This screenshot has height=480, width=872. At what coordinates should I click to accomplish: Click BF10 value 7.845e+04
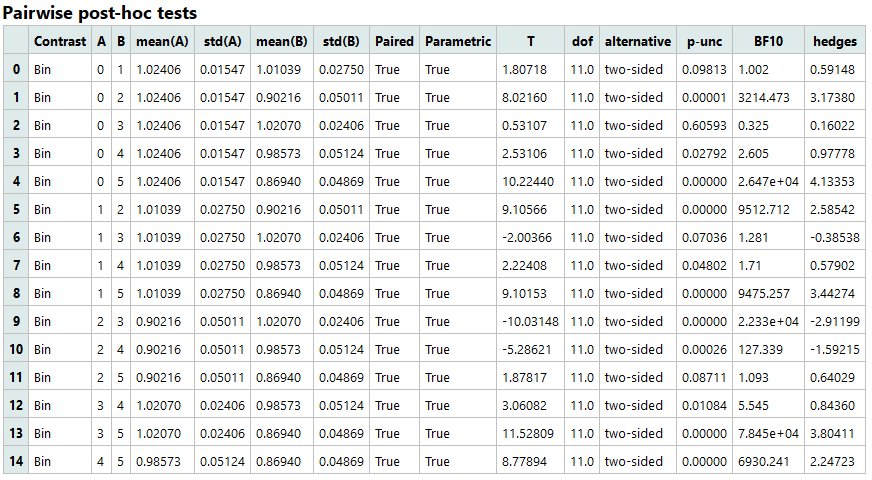point(768,433)
